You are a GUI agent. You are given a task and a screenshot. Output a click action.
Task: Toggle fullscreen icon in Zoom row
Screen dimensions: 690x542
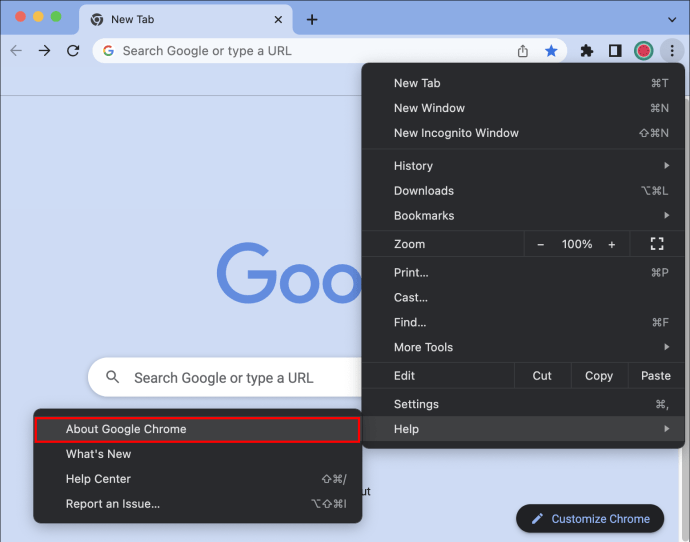pos(657,244)
